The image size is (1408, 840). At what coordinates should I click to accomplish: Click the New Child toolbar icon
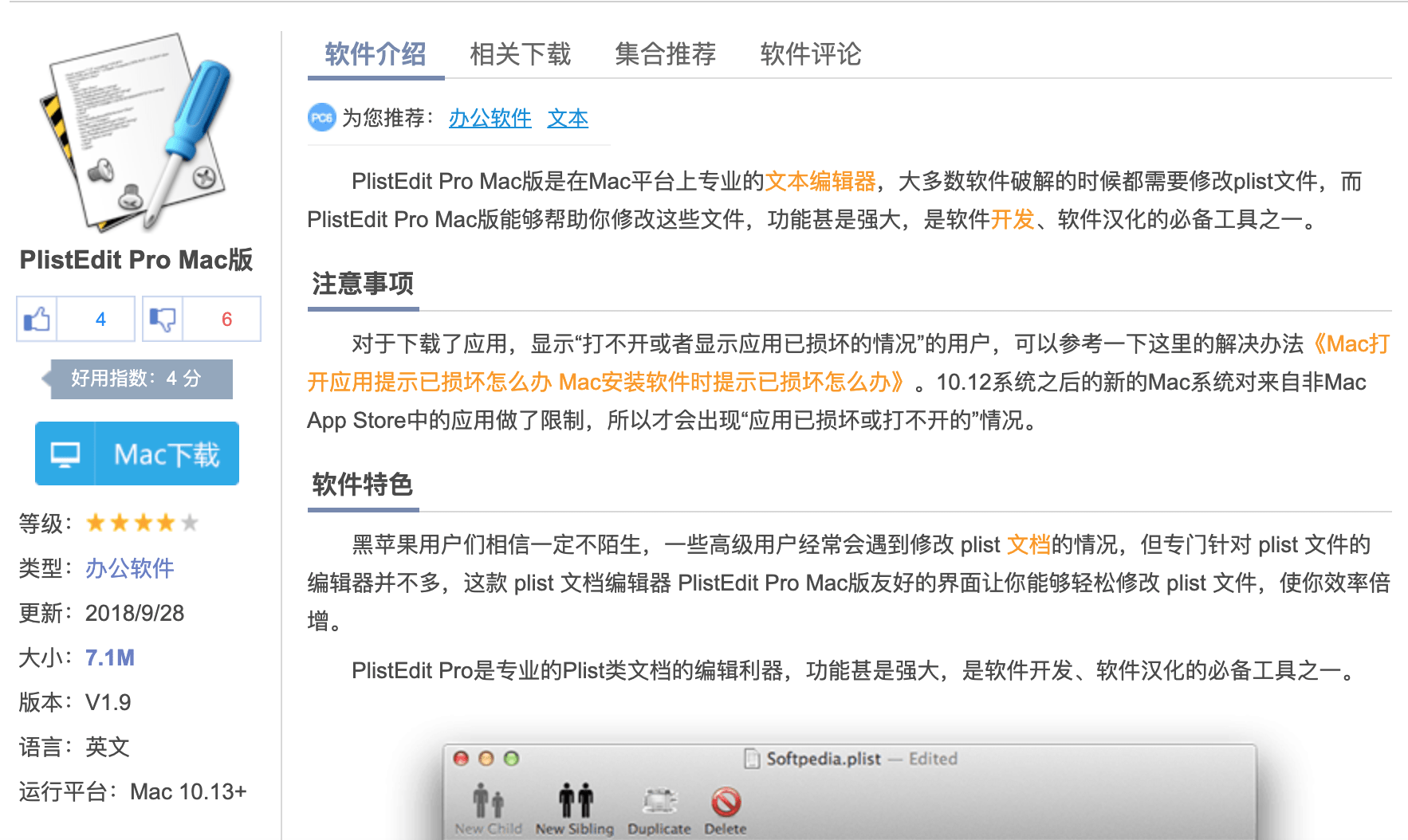[x=489, y=799]
